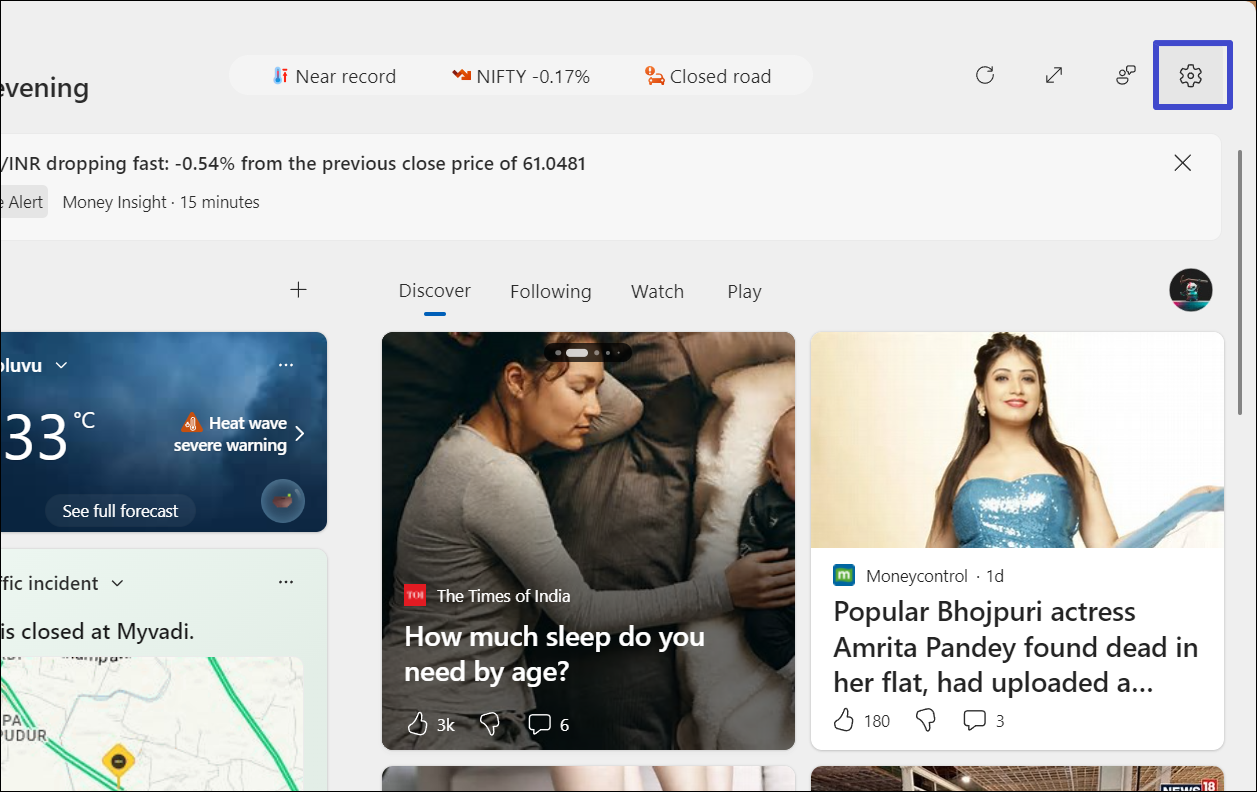
Task: Click See full forecast button
Action: [x=120, y=511]
